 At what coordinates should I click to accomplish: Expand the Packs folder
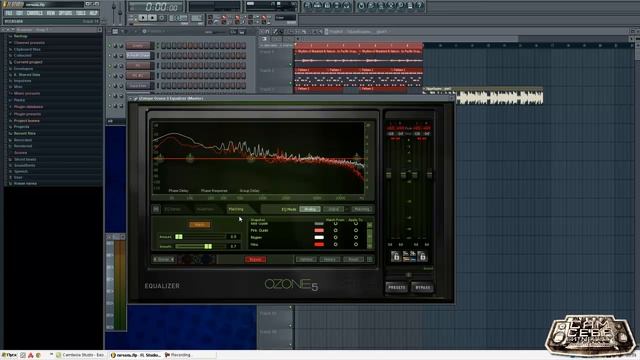coord(20,100)
